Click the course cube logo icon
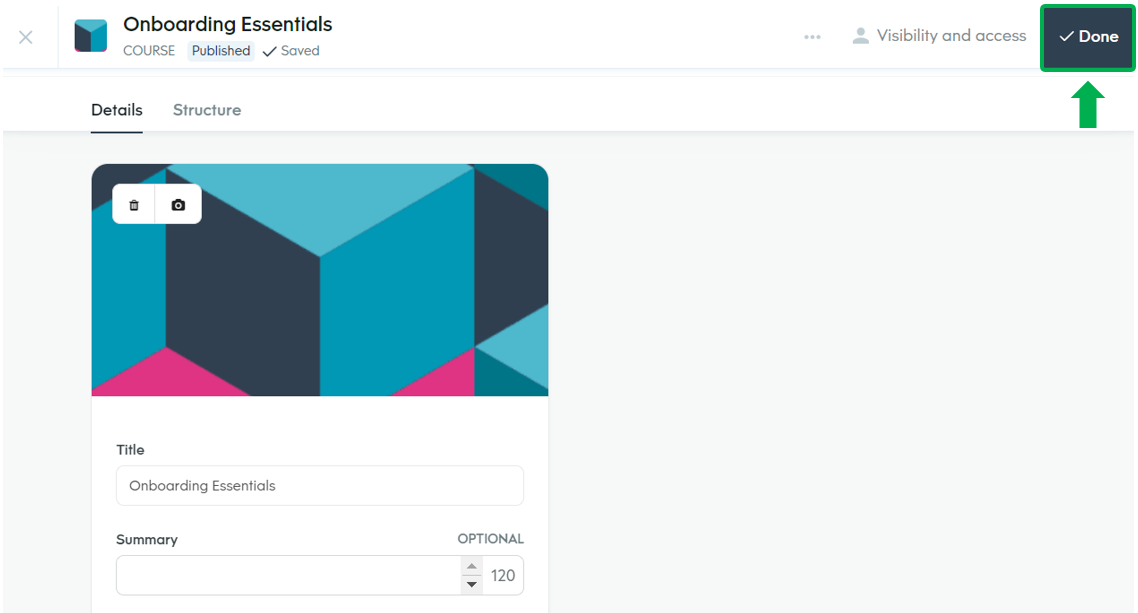This screenshot has width=1138, height=613. 91,36
